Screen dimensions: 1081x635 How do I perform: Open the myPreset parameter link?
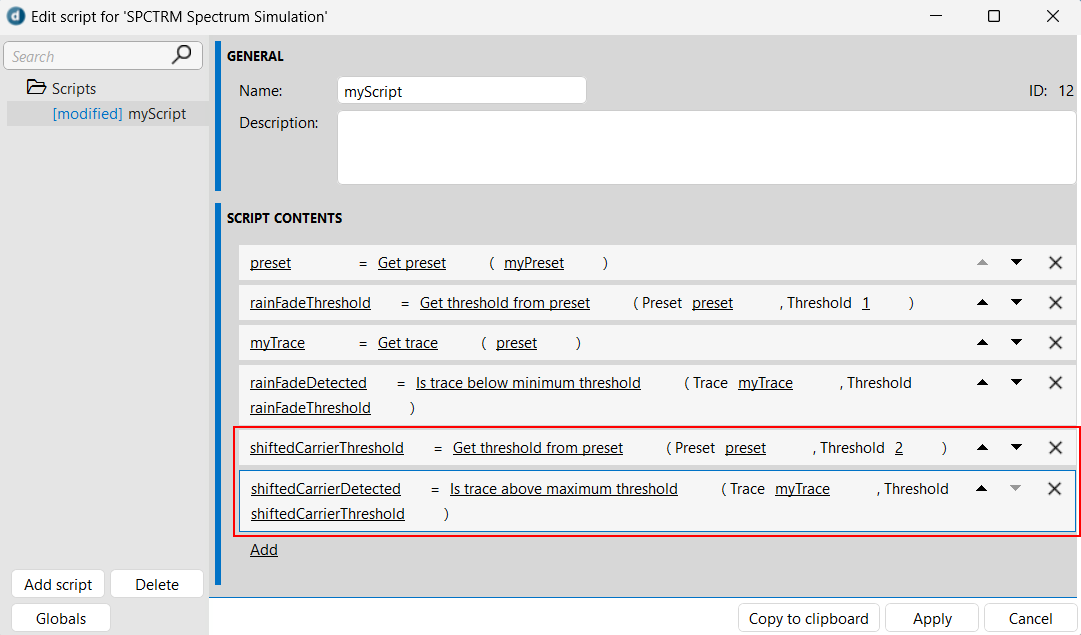(533, 262)
